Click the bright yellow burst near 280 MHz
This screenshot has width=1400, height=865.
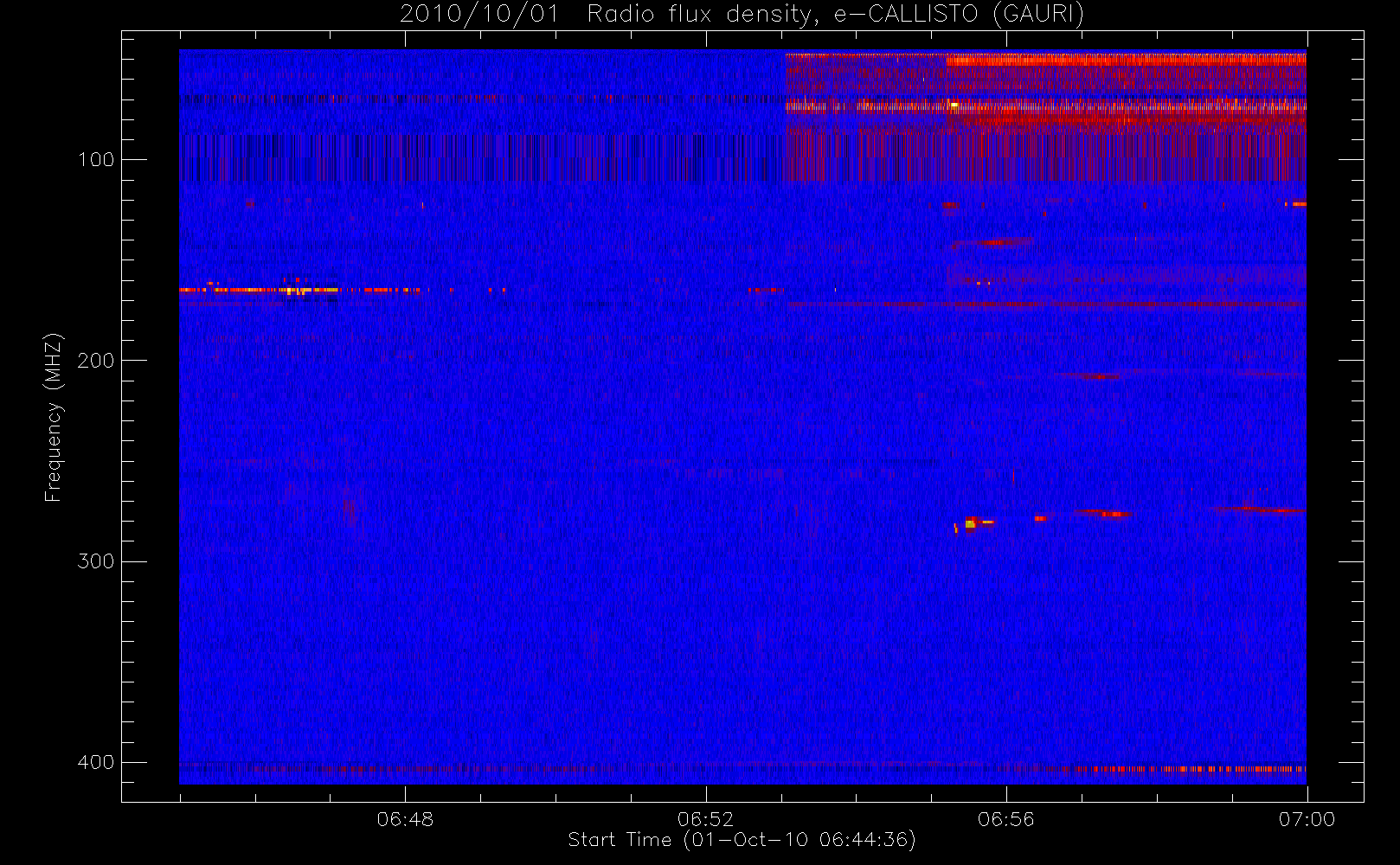970,523
